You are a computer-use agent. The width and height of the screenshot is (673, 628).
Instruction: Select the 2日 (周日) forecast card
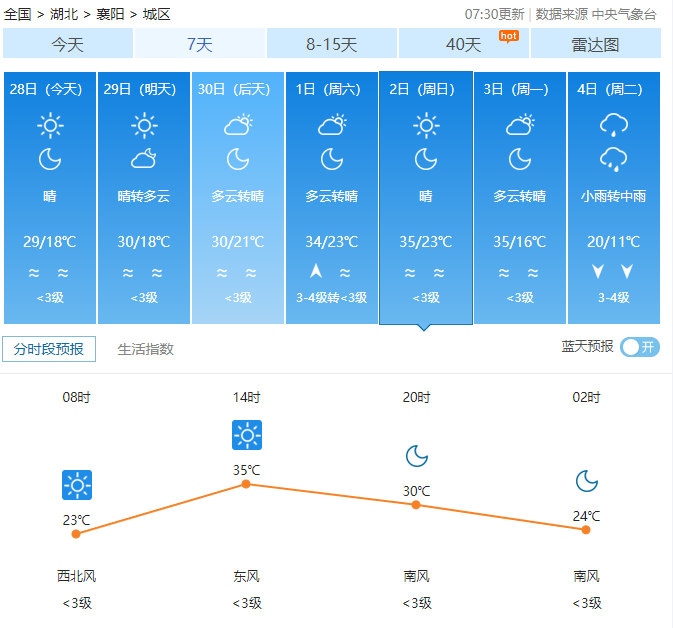tap(426, 197)
